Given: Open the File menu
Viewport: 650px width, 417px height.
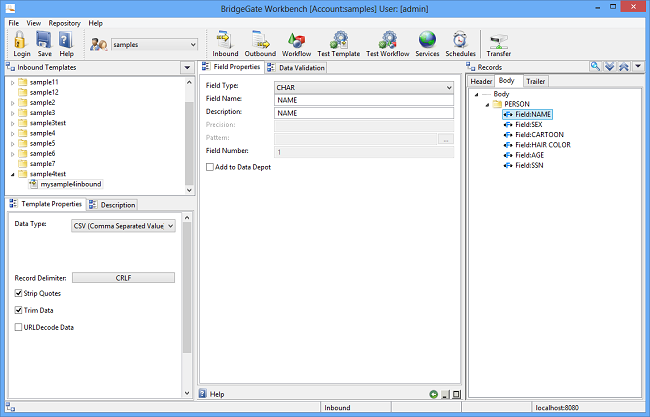Looking at the screenshot, I should pos(14,23).
